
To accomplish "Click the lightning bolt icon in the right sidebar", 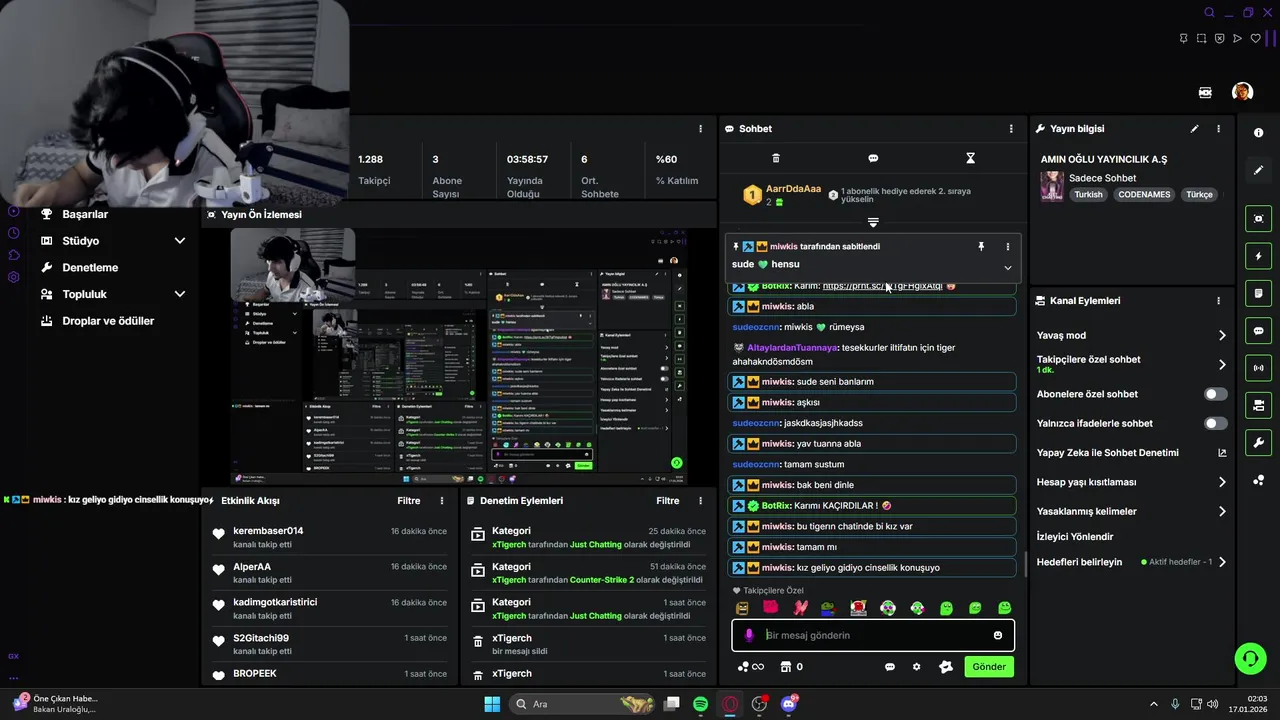I will pyautogui.click(x=1258, y=256).
